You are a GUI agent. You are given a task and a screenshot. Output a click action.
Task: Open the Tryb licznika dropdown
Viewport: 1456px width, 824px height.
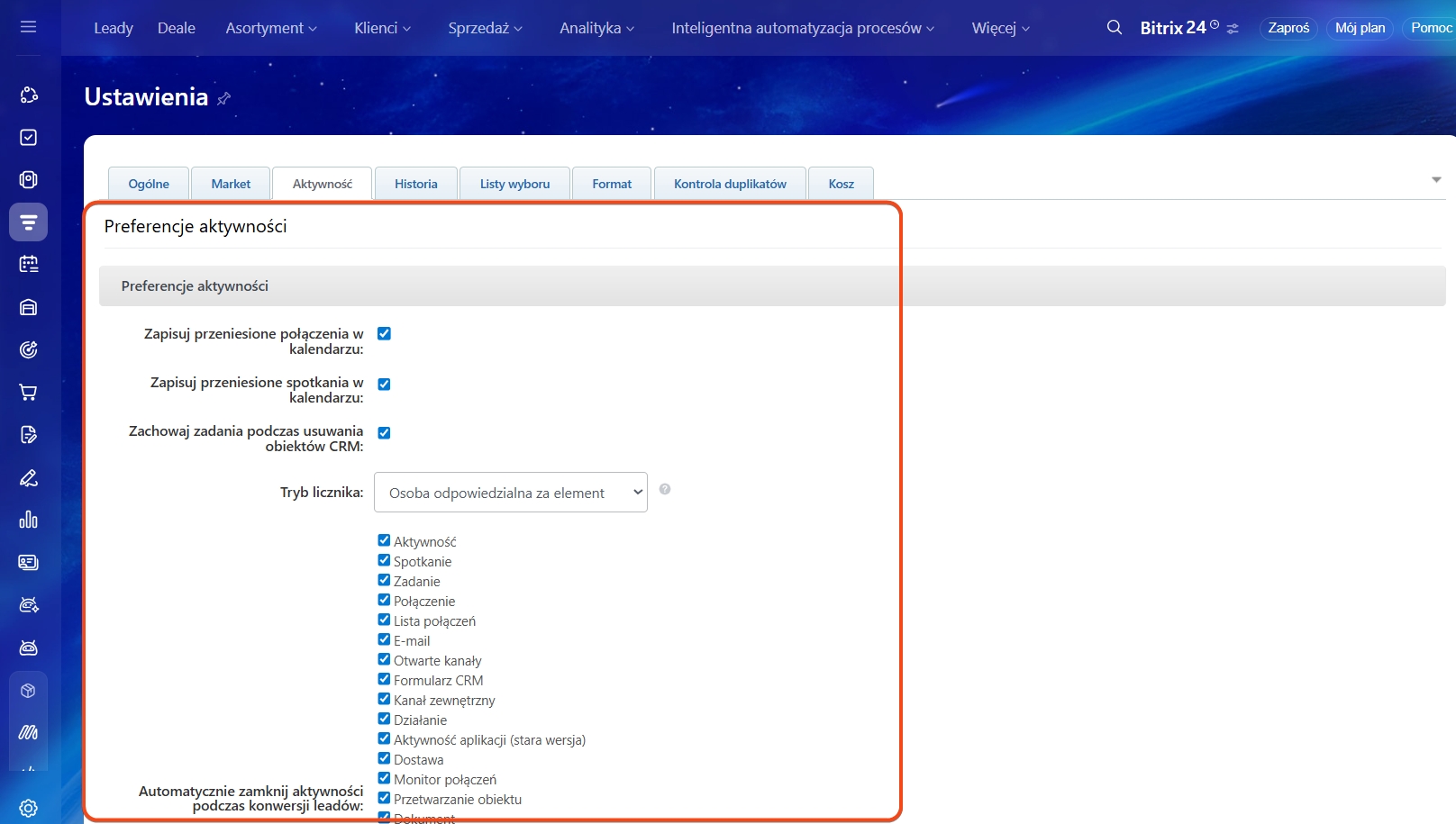510,493
